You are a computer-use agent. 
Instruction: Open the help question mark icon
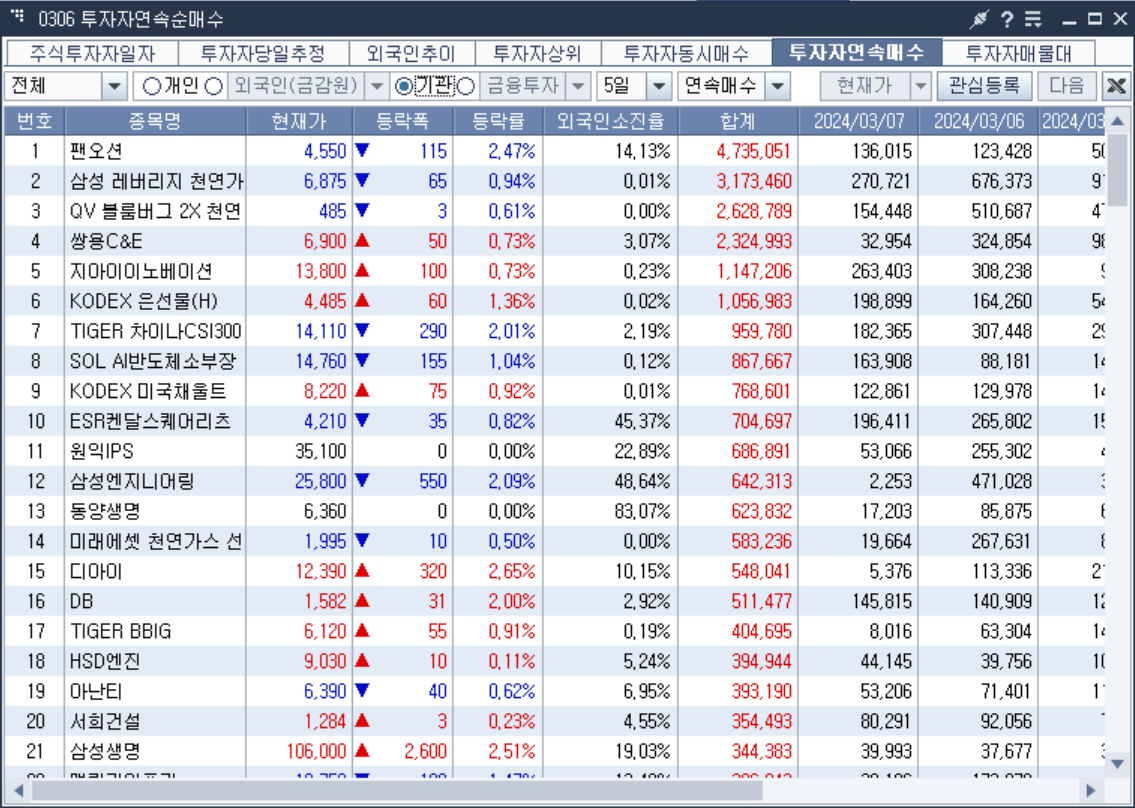coord(1007,20)
